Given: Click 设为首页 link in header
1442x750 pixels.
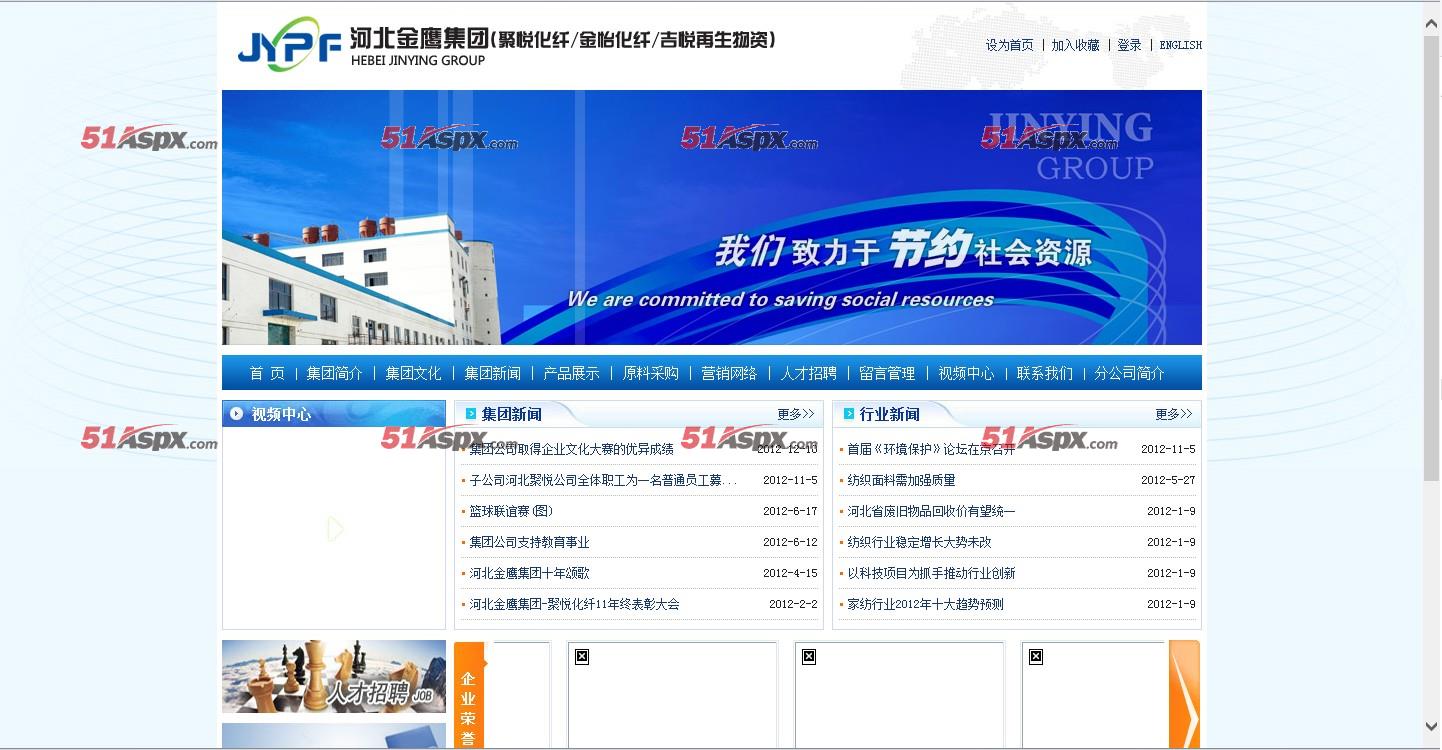Looking at the screenshot, I should (1010, 45).
